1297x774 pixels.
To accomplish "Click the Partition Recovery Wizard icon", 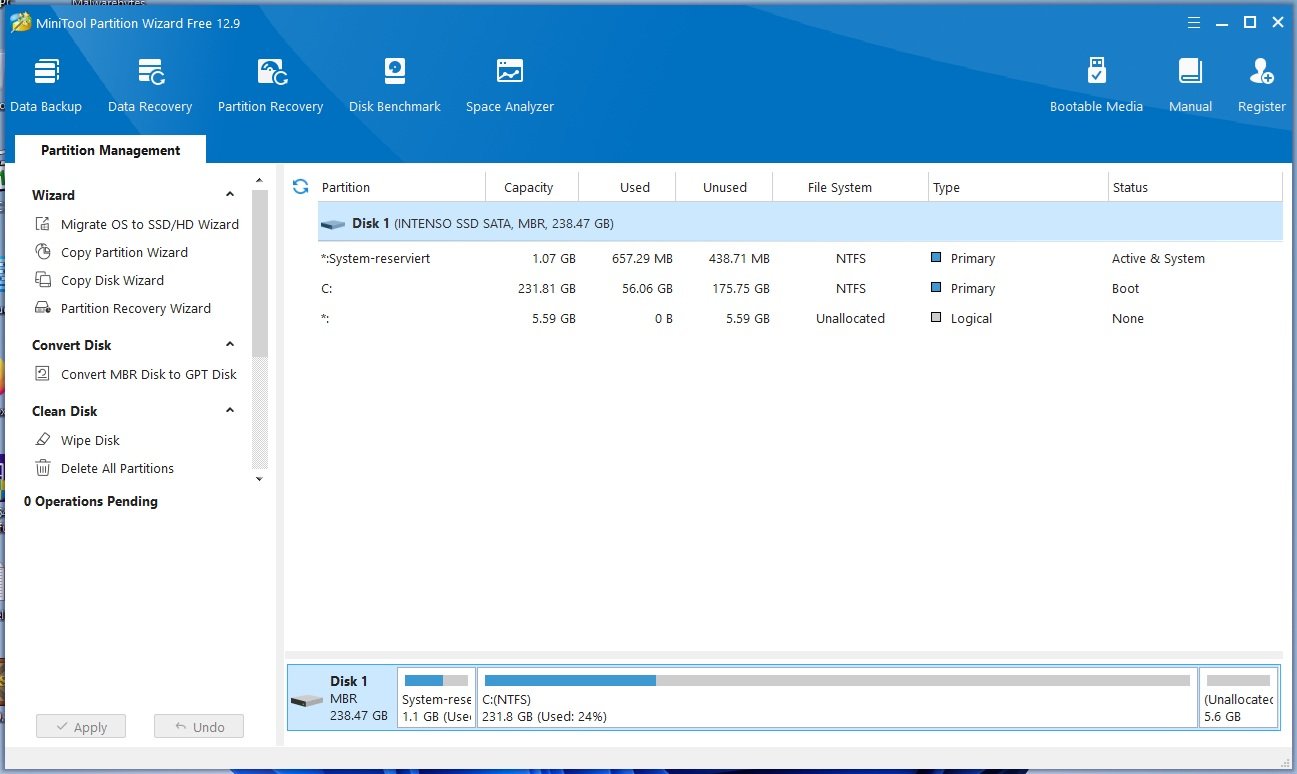I will [x=42, y=308].
